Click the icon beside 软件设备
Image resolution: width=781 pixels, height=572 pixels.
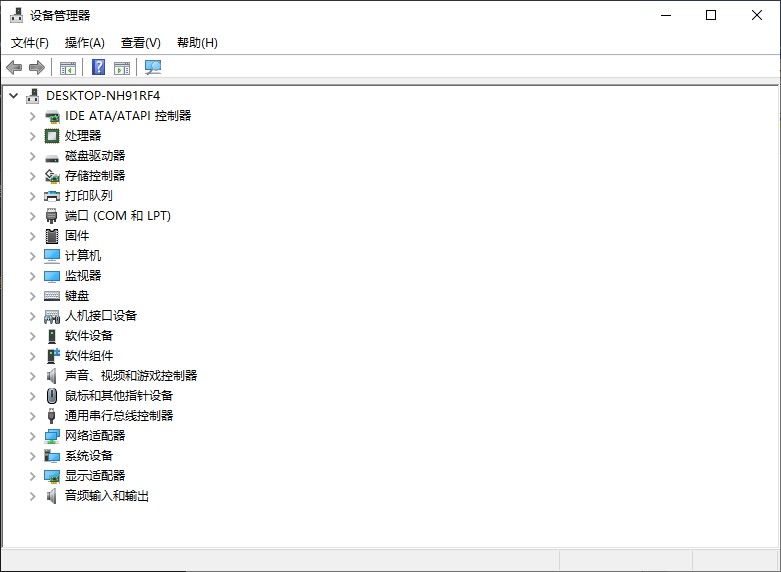tap(52, 336)
